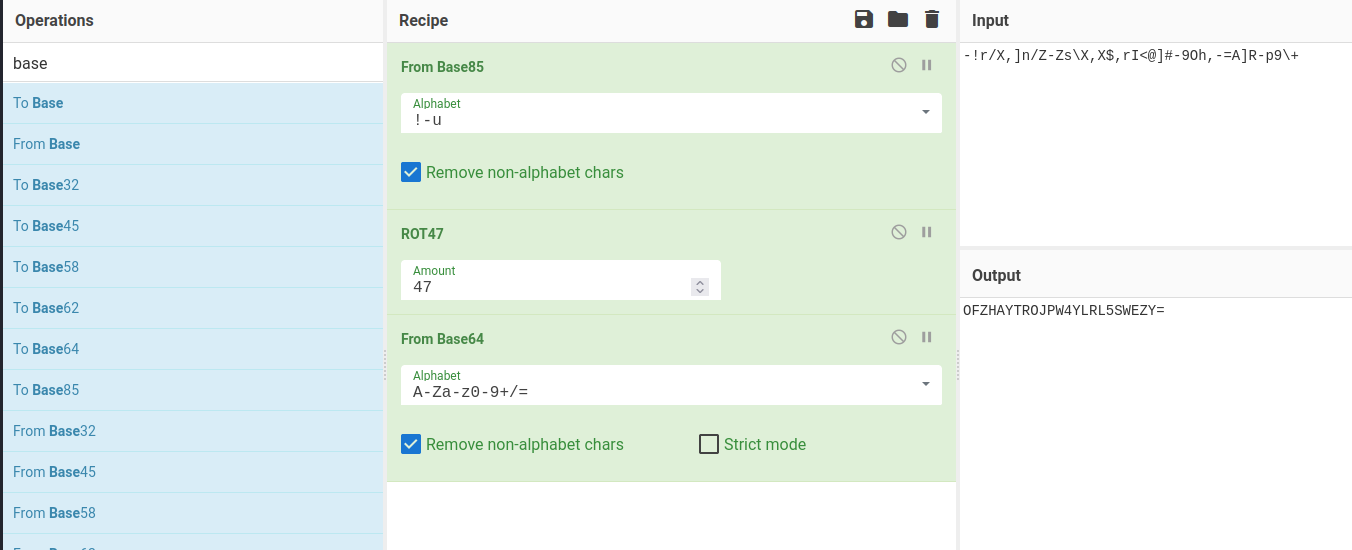
Task: Choose To Base85 from operations list
Action: [x=46, y=390]
